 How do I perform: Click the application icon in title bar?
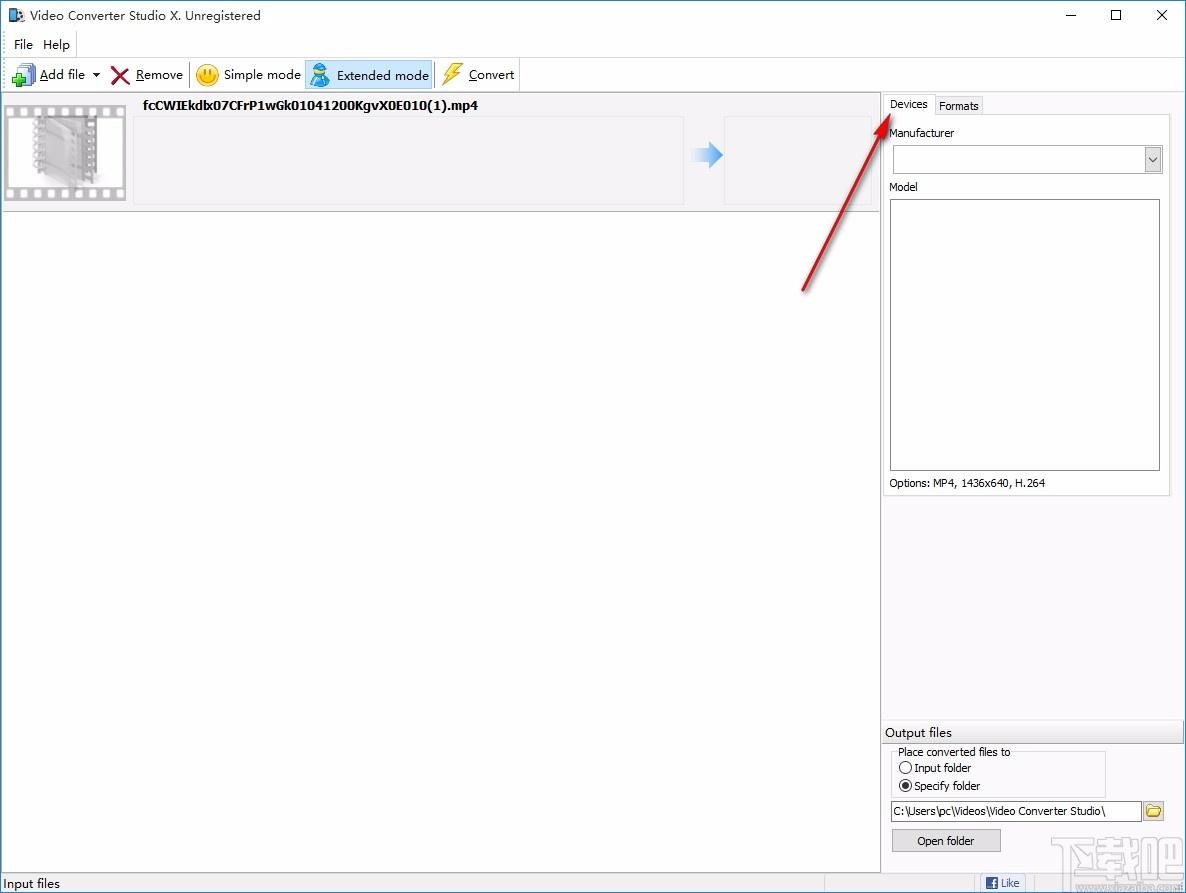click(x=16, y=15)
